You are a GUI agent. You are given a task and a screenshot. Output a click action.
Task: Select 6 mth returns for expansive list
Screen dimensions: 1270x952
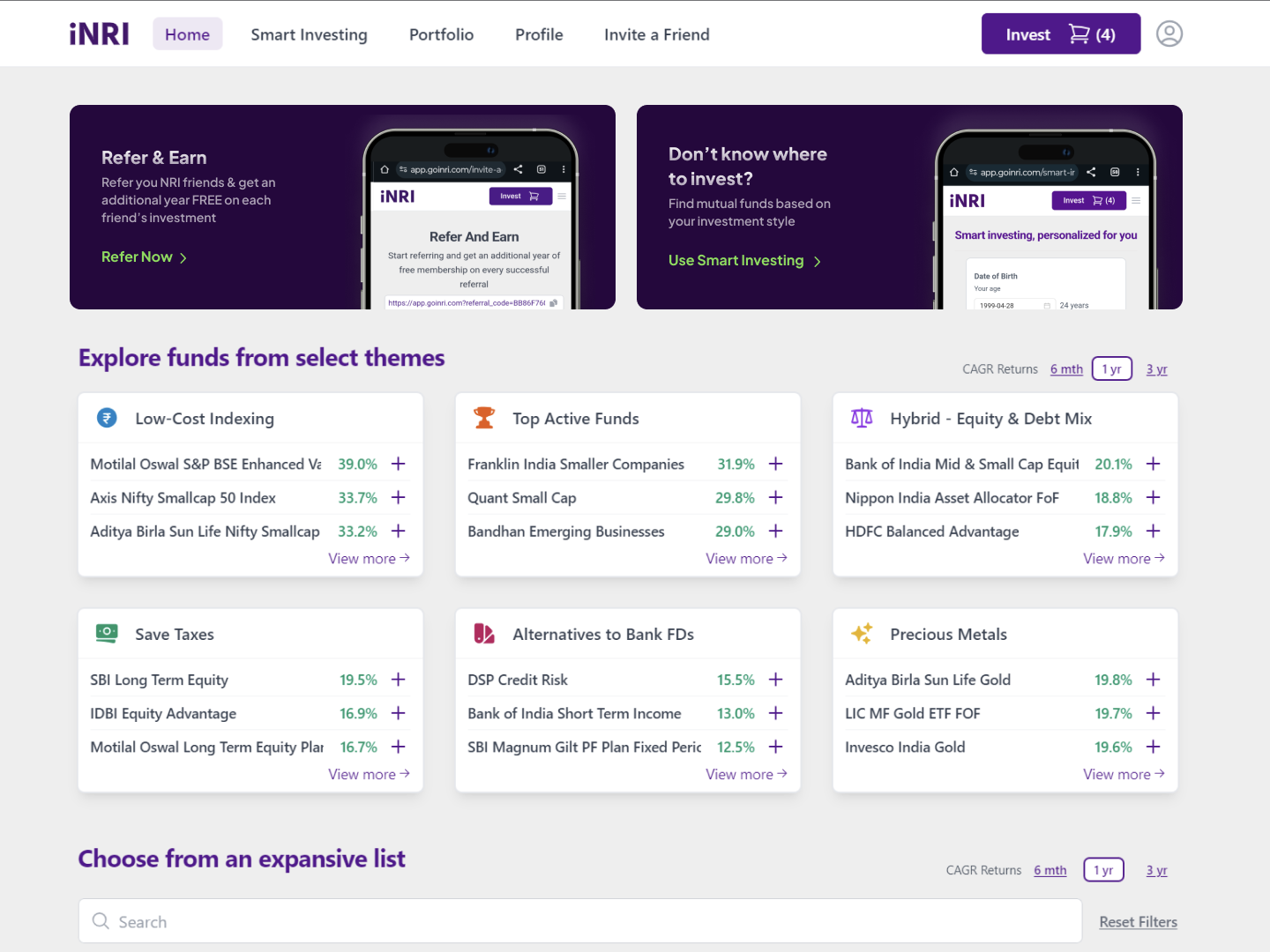1050,870
